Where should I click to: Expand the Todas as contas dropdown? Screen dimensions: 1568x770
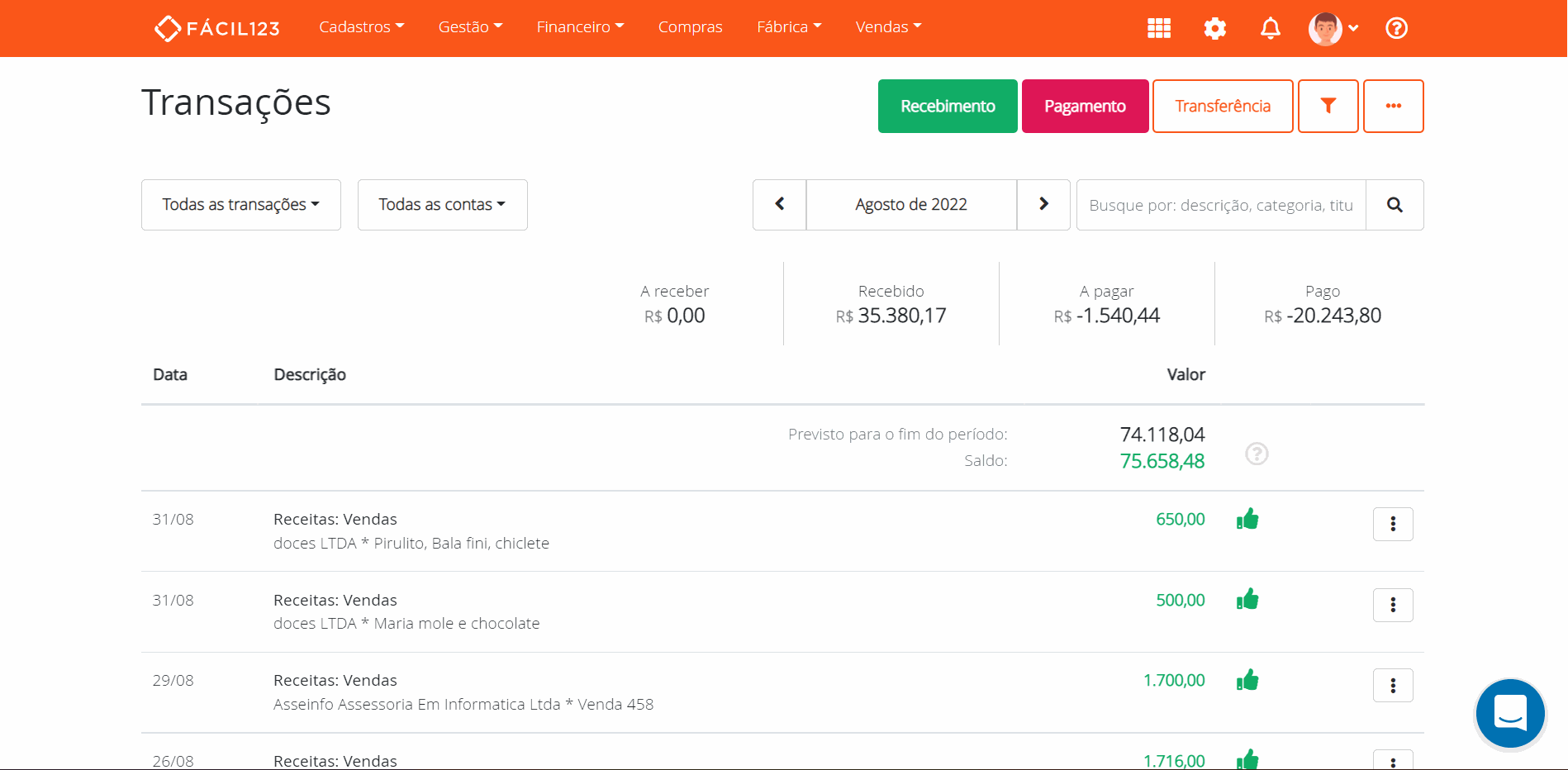pos(442,205)
